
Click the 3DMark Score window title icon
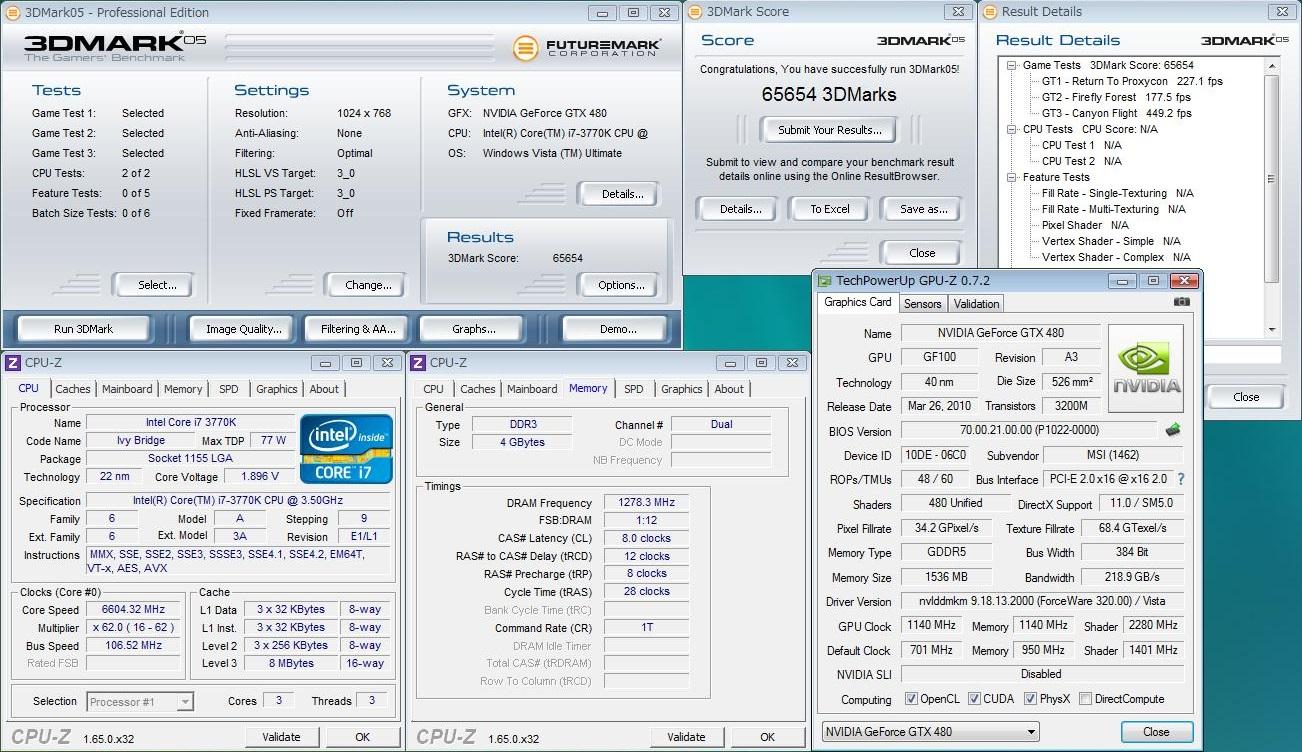tap(695, 12)
